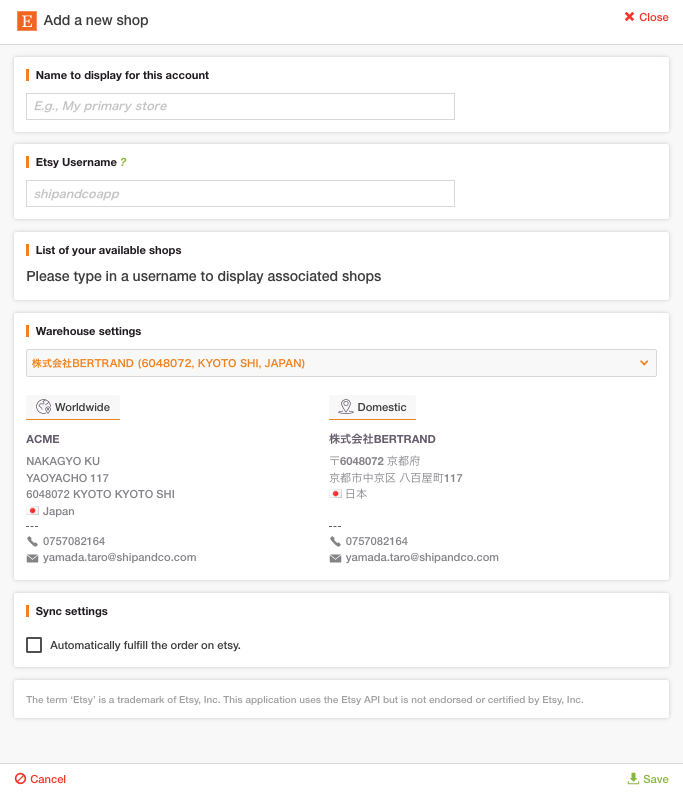The height and width of the screenshot is (795, 683).
Task: Click the 株式会社BERTRAND heading in Domestic address
Action: 382,439
